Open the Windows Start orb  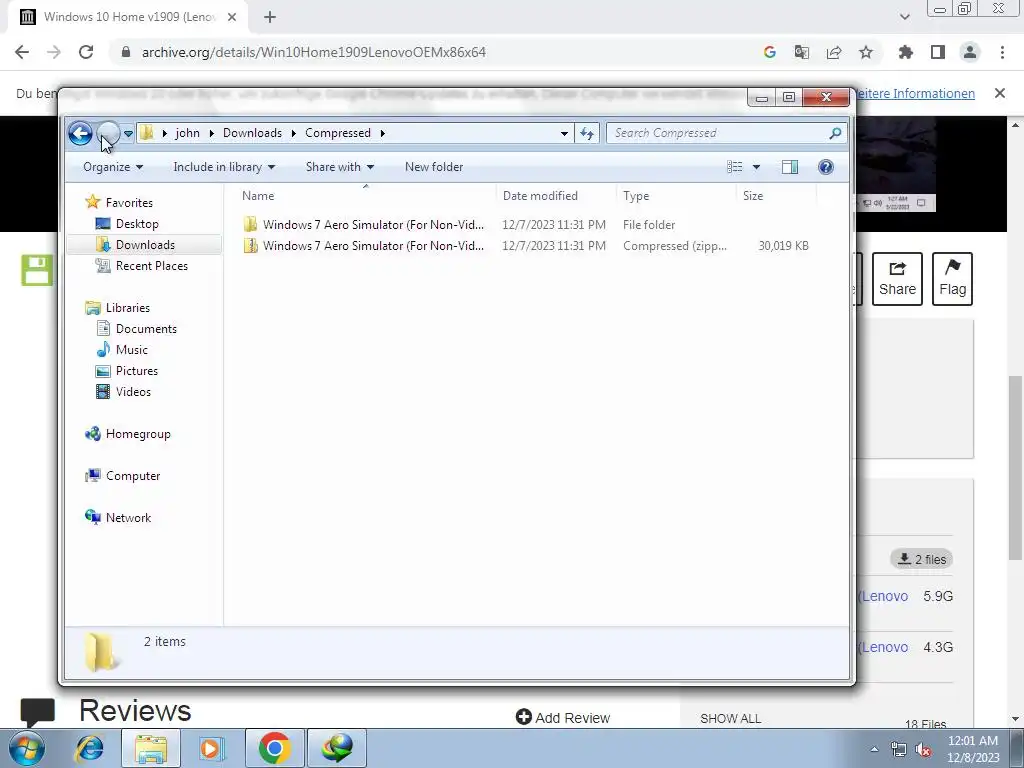click(x=27, y=748)
